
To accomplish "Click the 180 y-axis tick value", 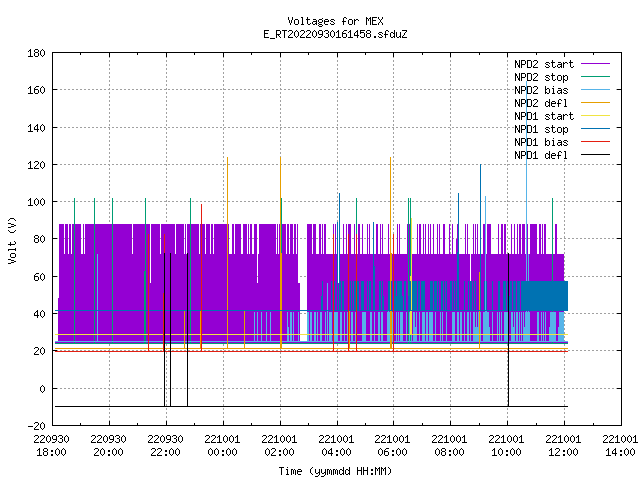I will (36, 53).
